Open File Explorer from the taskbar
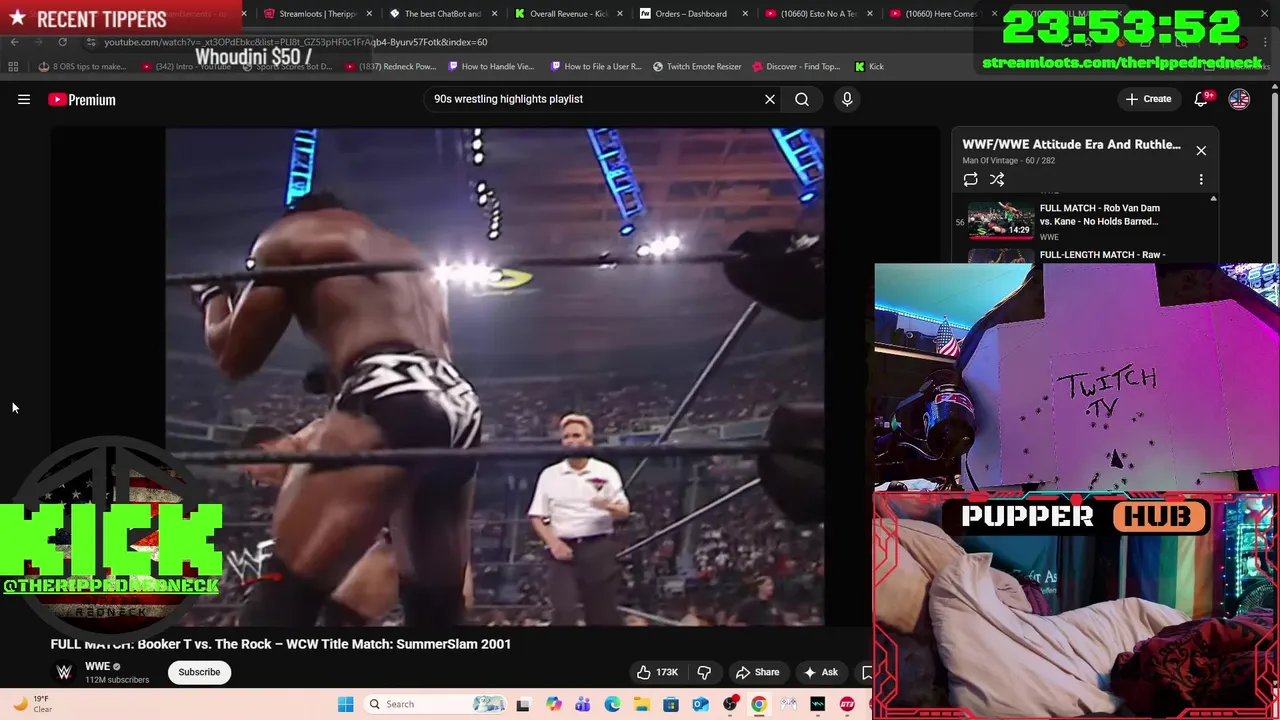This screenshot has width=1280, height=720. point(641,704)
